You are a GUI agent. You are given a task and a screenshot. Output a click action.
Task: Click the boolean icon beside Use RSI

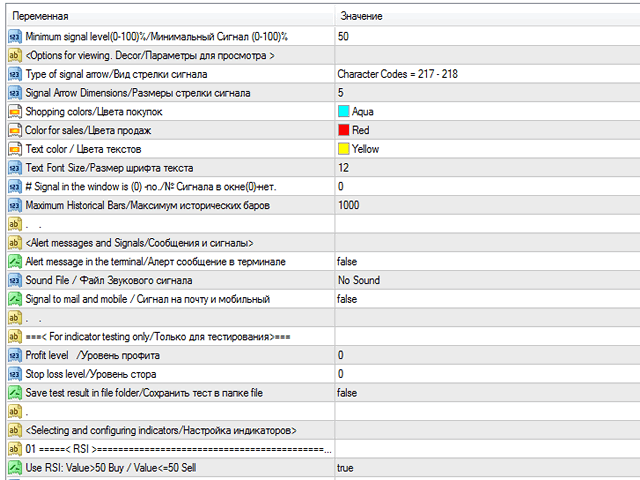pyautogui.click(x=15, y=468)
